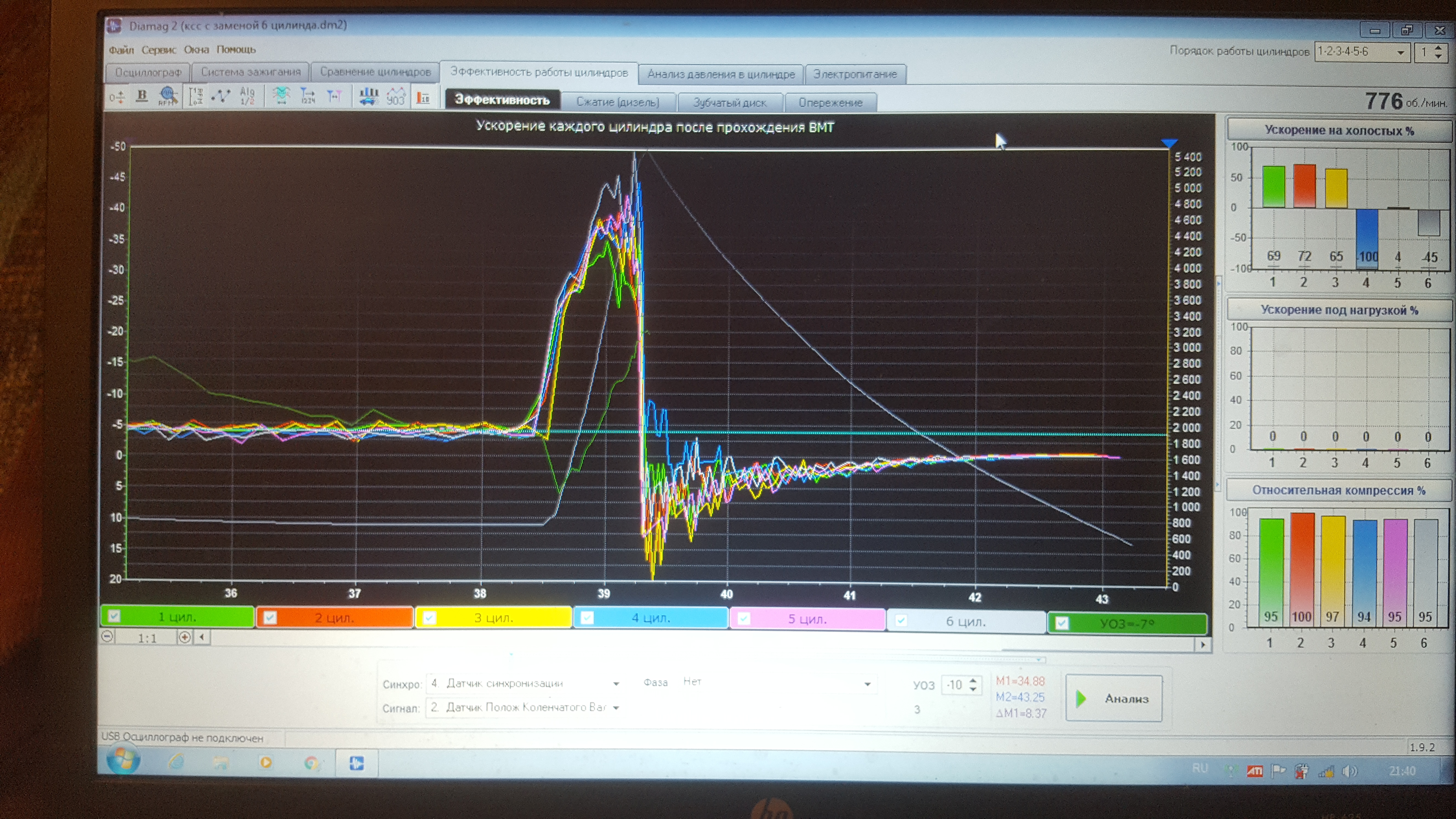Click the zero offset up/down arrows icon
1456x819 pixels.
tap(117, 98)
